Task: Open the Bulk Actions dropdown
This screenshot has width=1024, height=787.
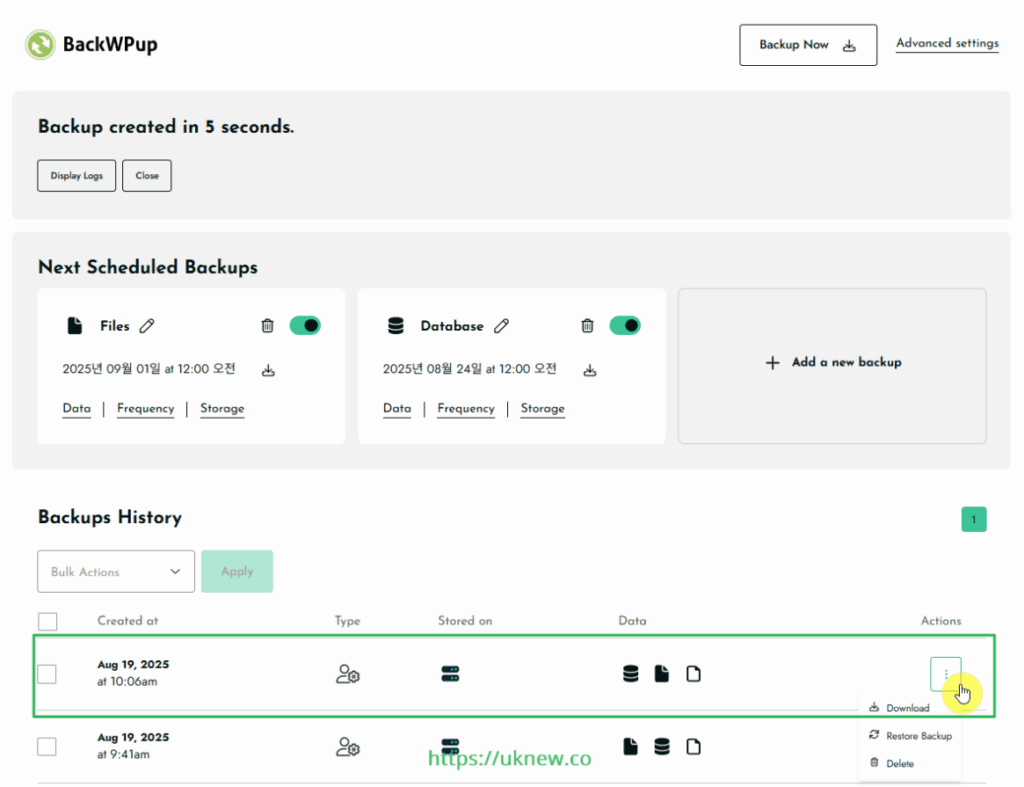Action: coord(116,572)
